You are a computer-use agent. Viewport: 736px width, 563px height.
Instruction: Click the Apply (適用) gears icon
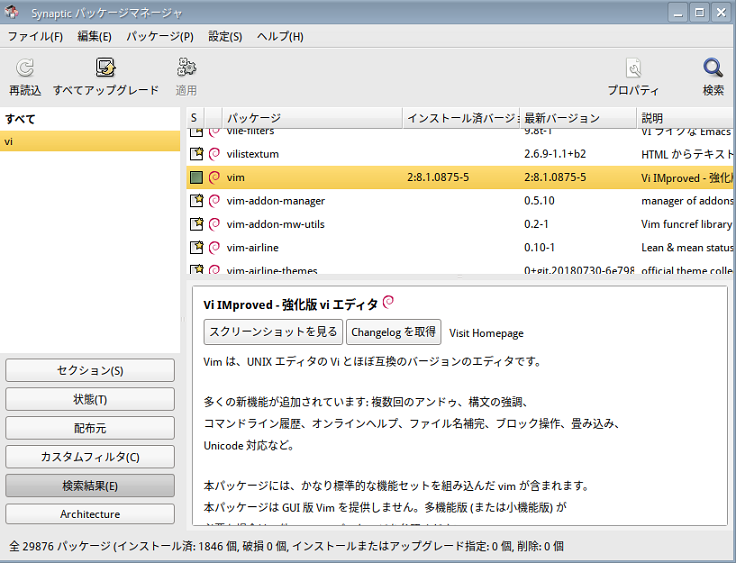tap(186, 68)
